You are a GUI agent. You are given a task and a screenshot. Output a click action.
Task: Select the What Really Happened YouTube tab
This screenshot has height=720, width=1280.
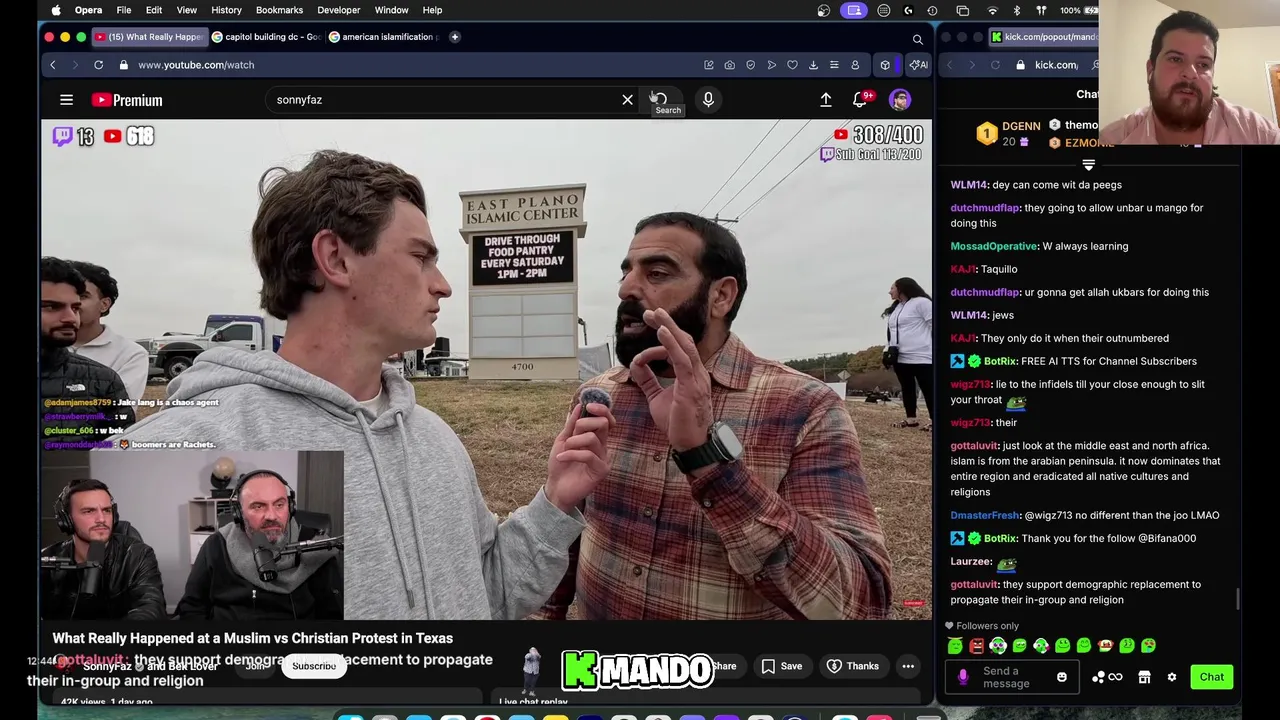coord(149,37)
